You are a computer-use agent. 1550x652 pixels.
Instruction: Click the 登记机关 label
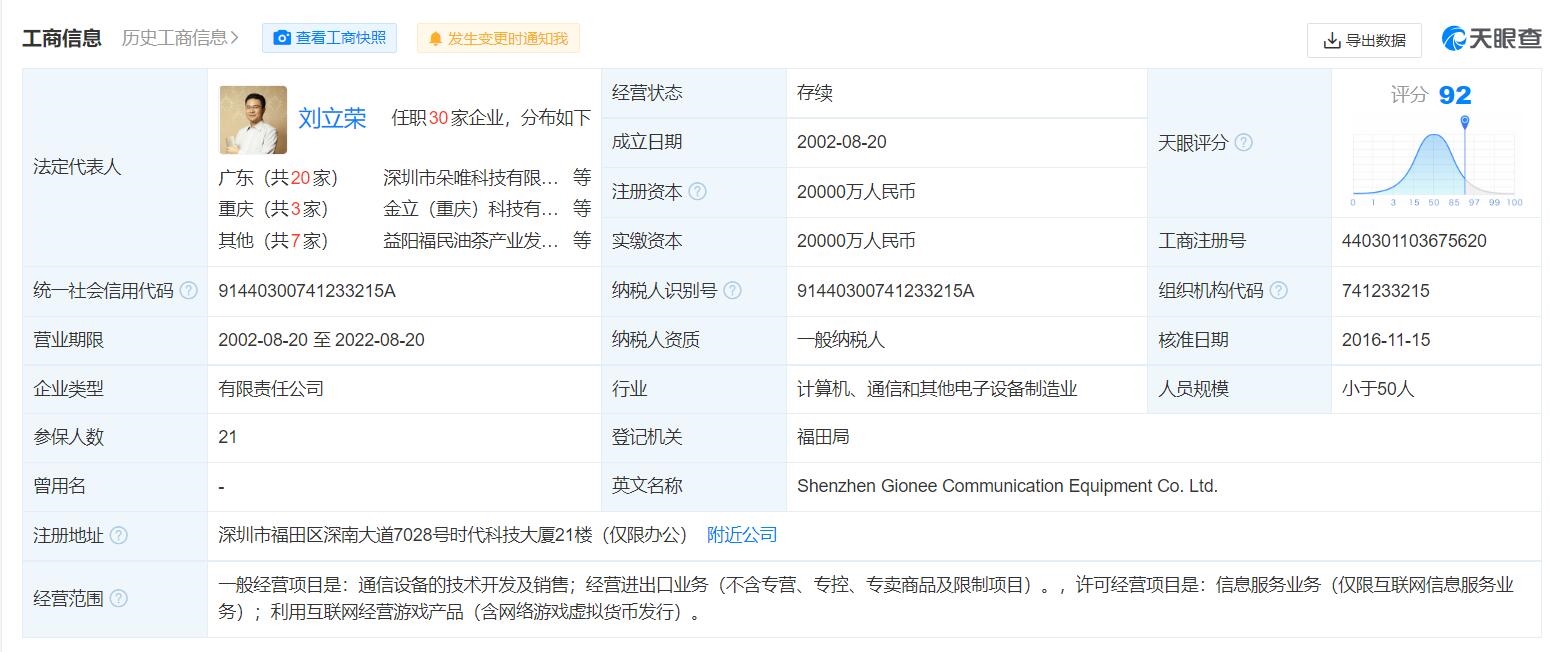647,437
